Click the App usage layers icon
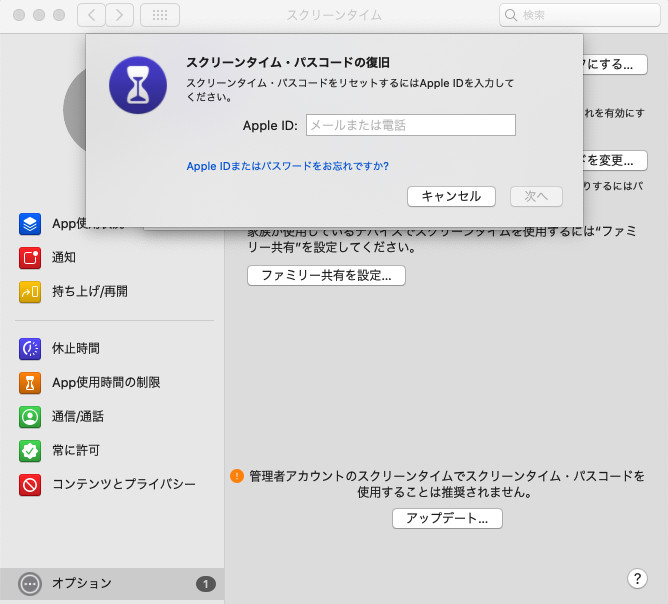The width and height of the screenshot is (668, 604). (x=30, y=224)
